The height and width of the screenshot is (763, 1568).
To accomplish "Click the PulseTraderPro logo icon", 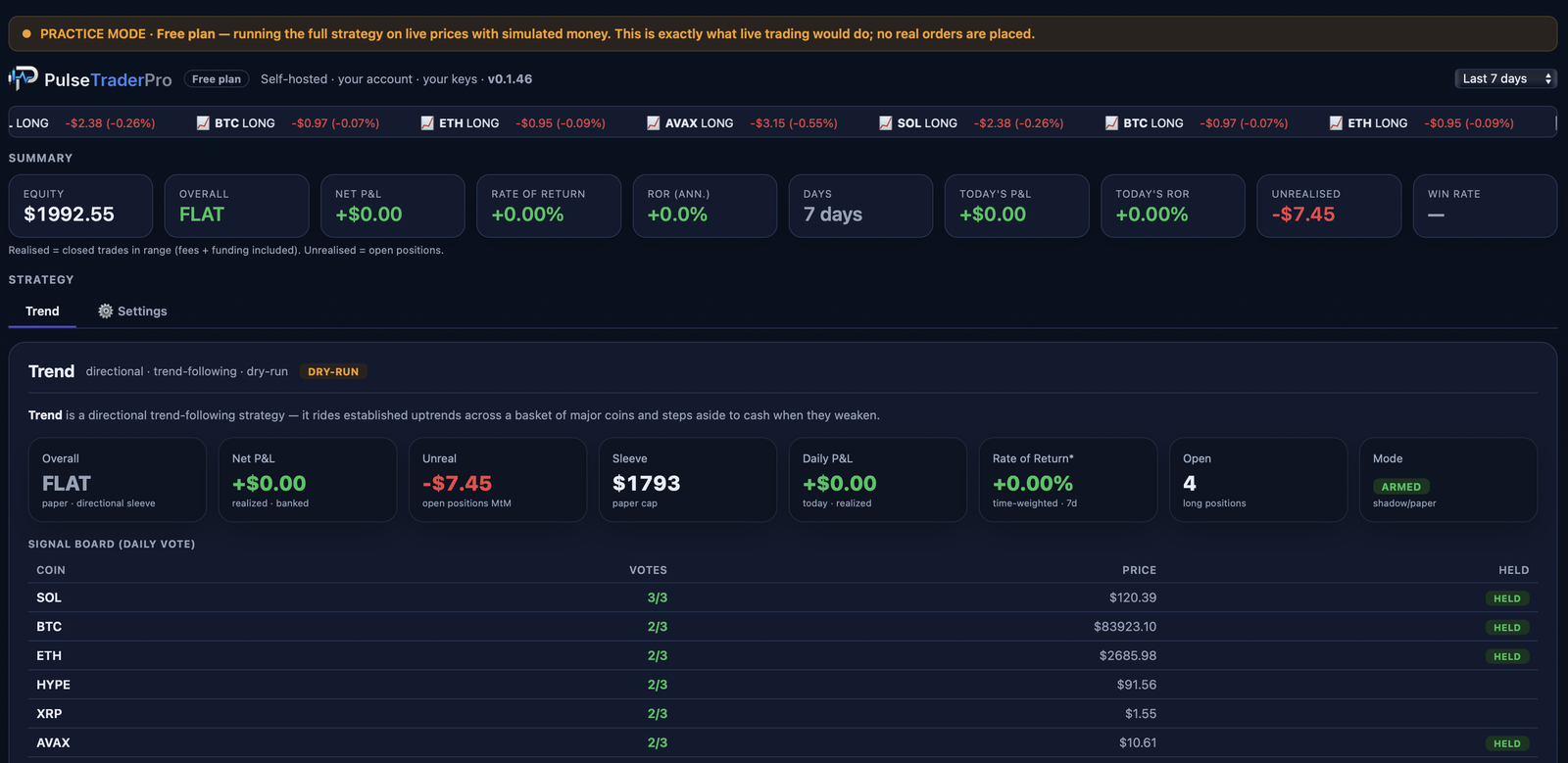I will [23, 78].
